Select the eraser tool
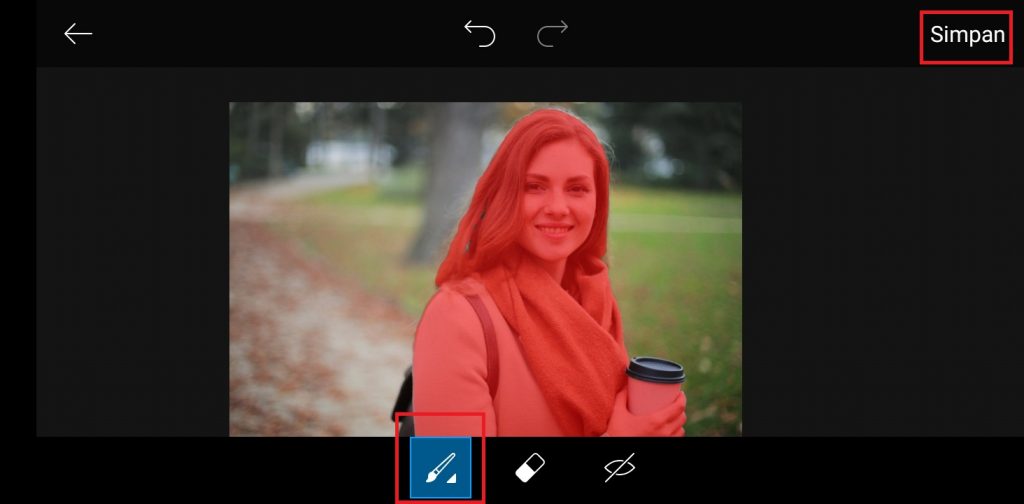Image resolution: width=1024 pixels, height=504 pixels. [x=530, y=468]
